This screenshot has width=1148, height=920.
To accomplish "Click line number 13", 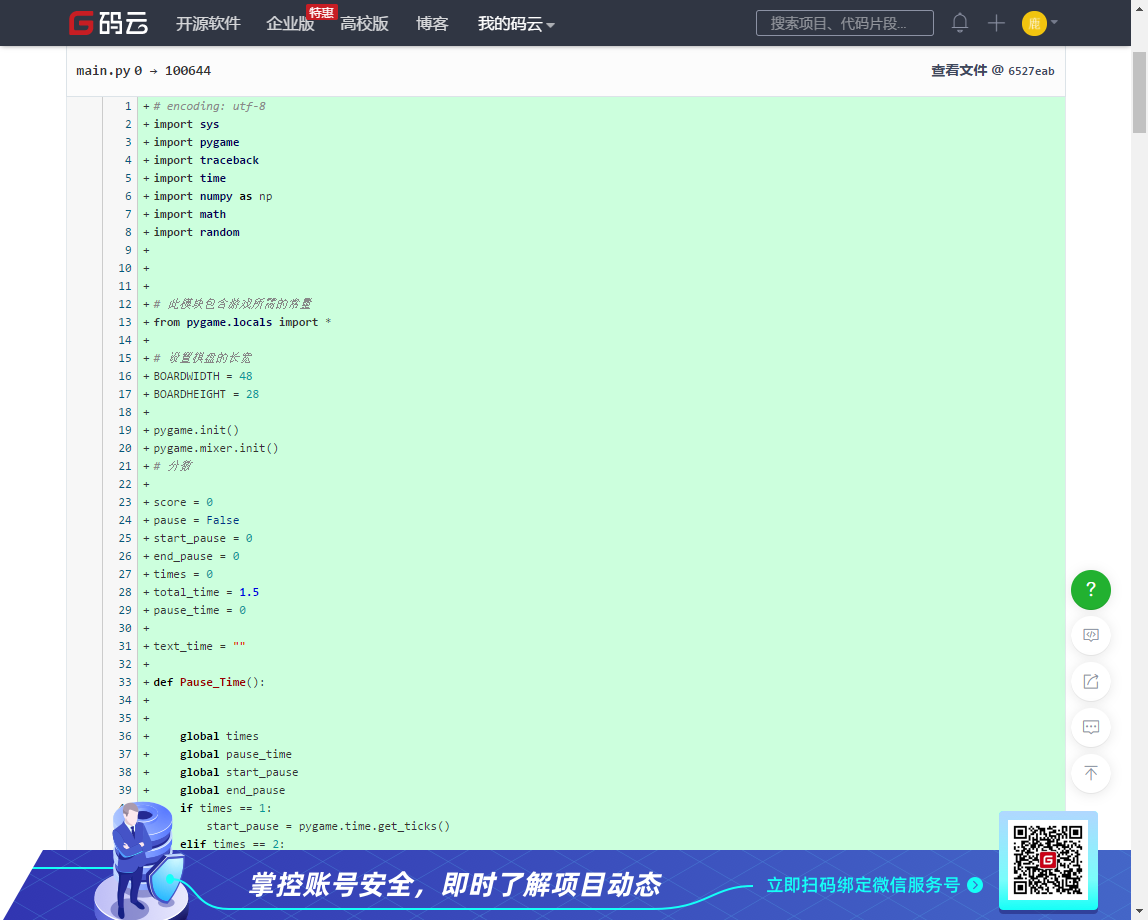I will 125,322.
